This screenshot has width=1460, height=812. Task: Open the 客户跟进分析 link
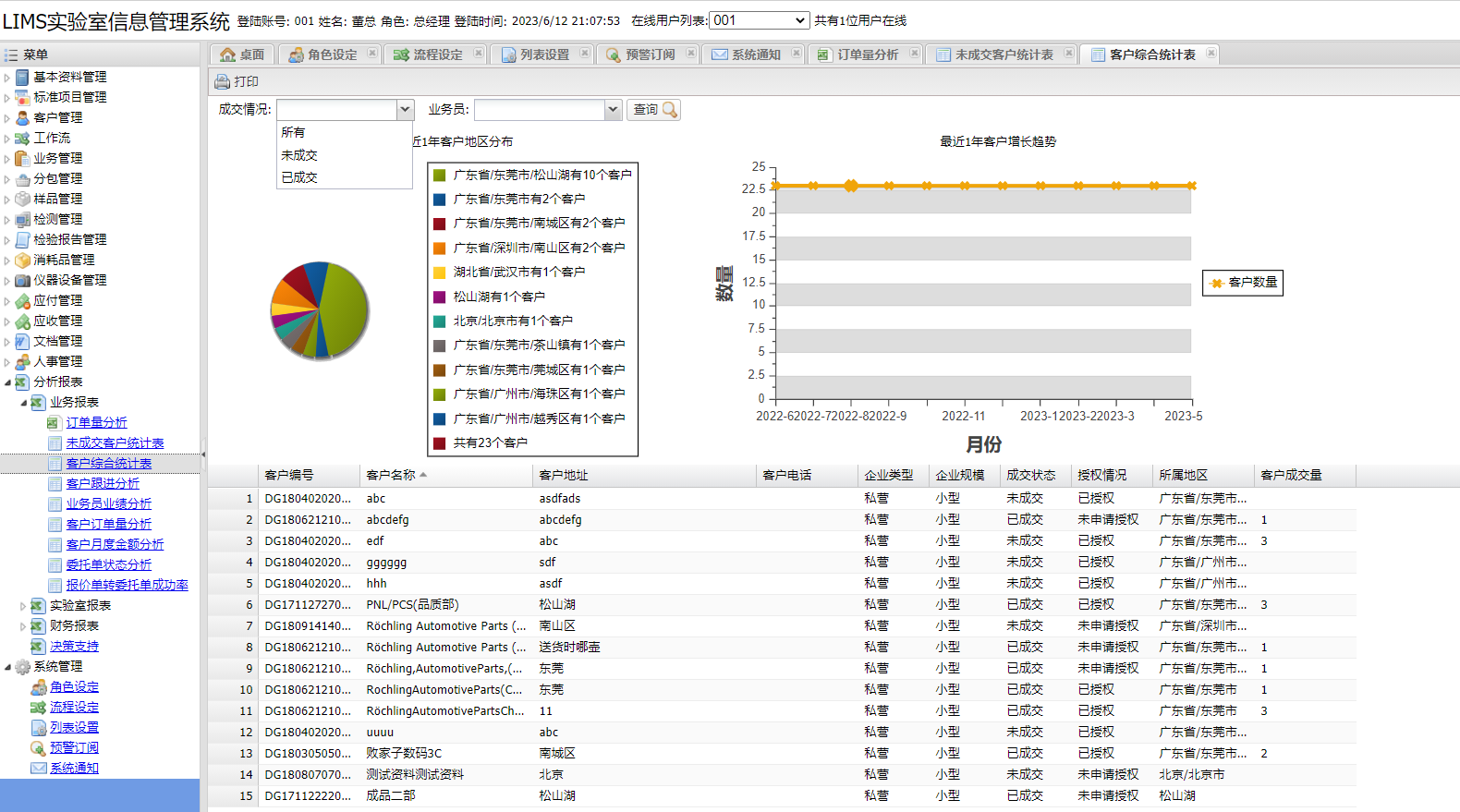click(x=103, y=483)
